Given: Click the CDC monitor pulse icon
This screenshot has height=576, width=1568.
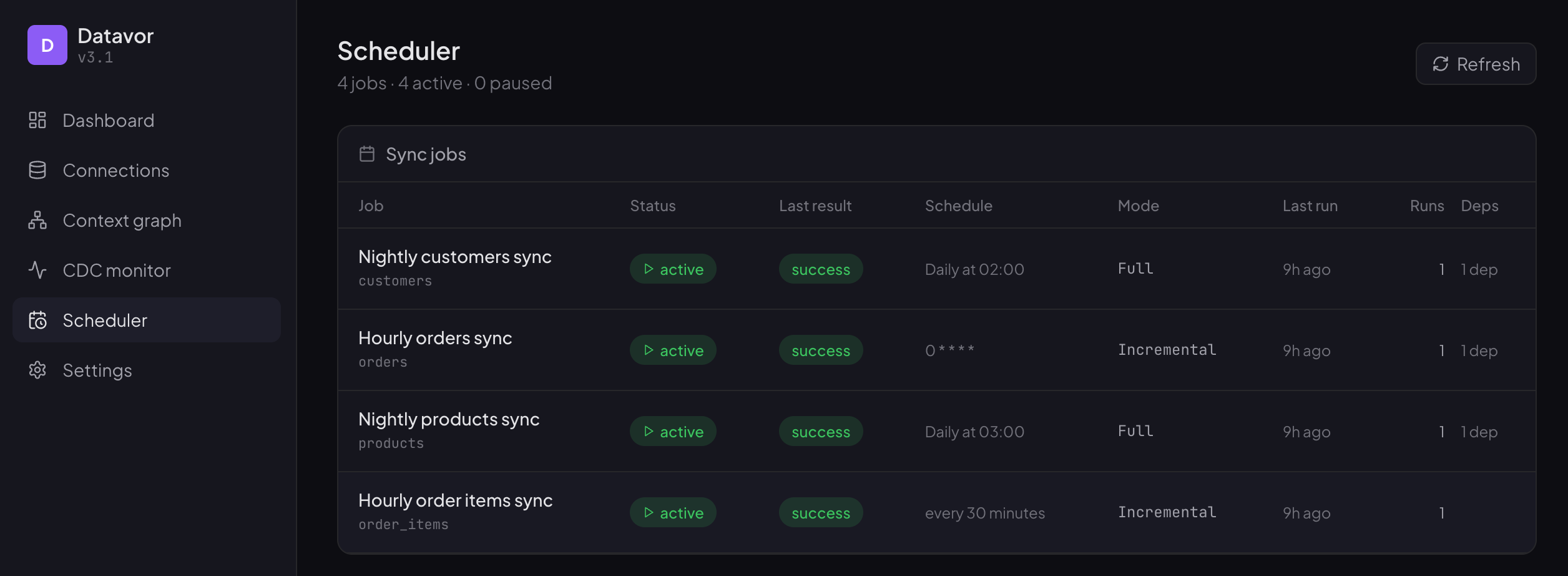Looking at the screenshot, I should tap(37, 270).
